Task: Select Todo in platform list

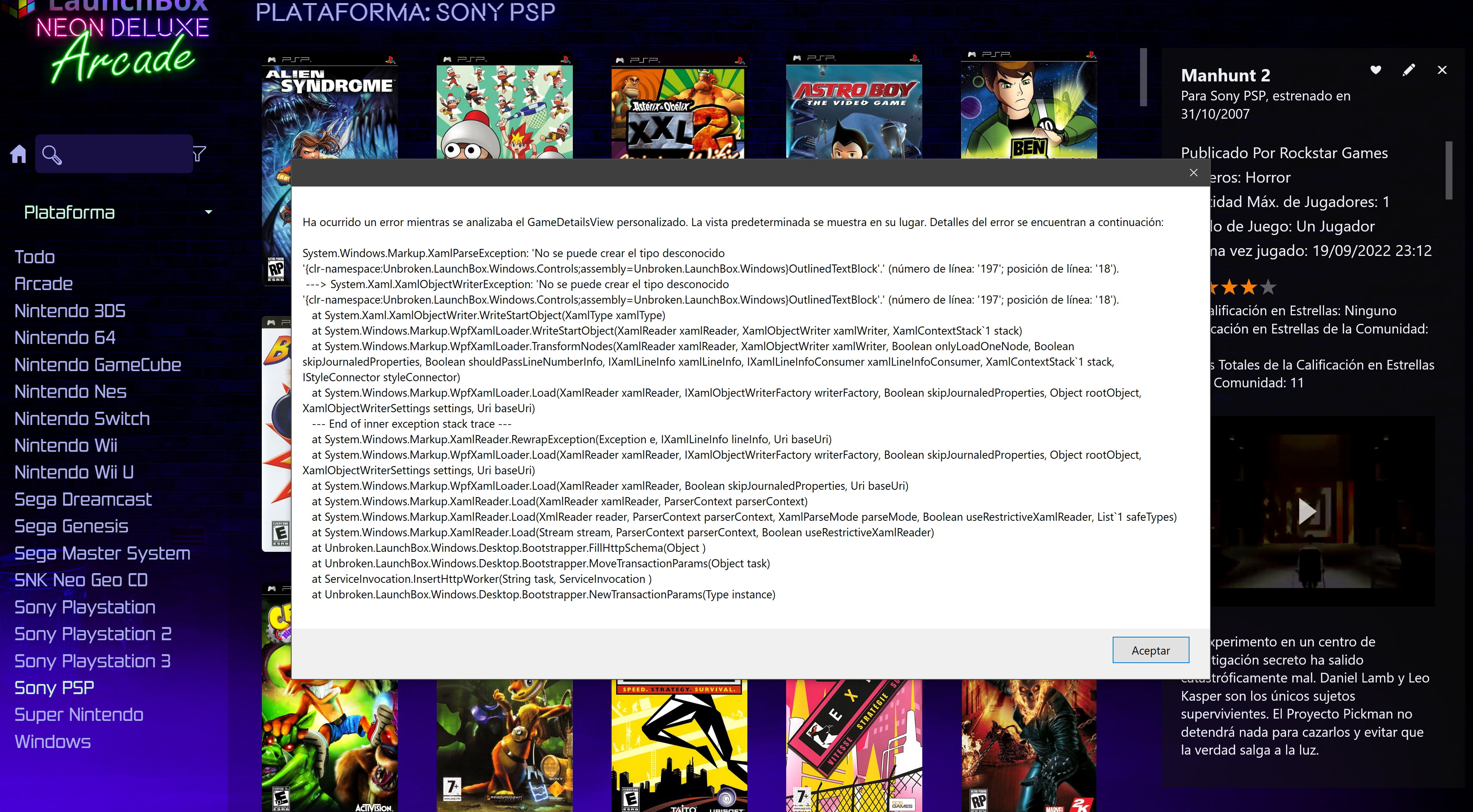Action: [34, 257]
